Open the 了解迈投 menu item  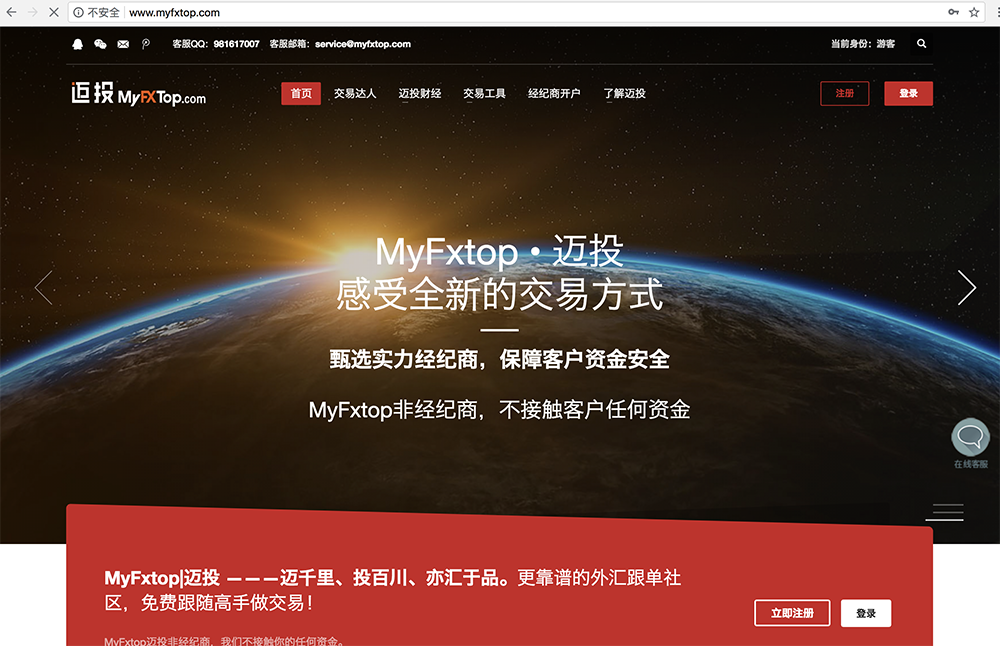coord(624,93)
